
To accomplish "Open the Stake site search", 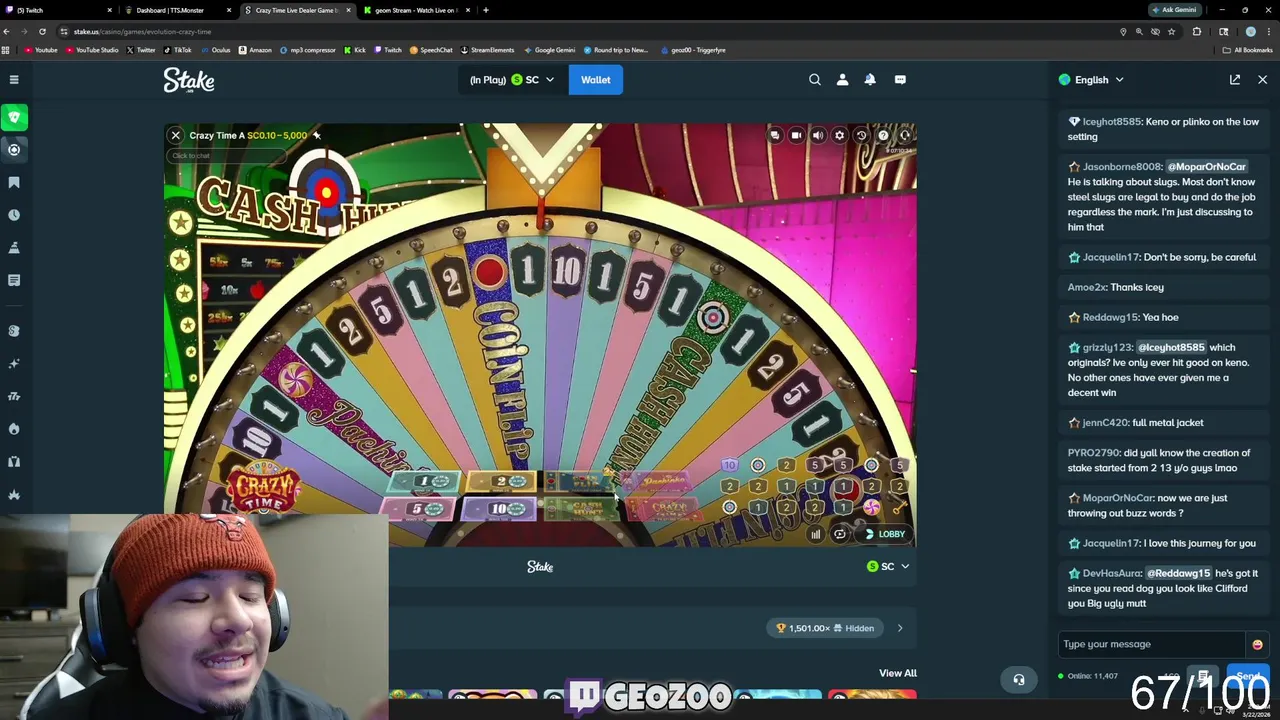I will pyautogui.click(x=815, y=80).
